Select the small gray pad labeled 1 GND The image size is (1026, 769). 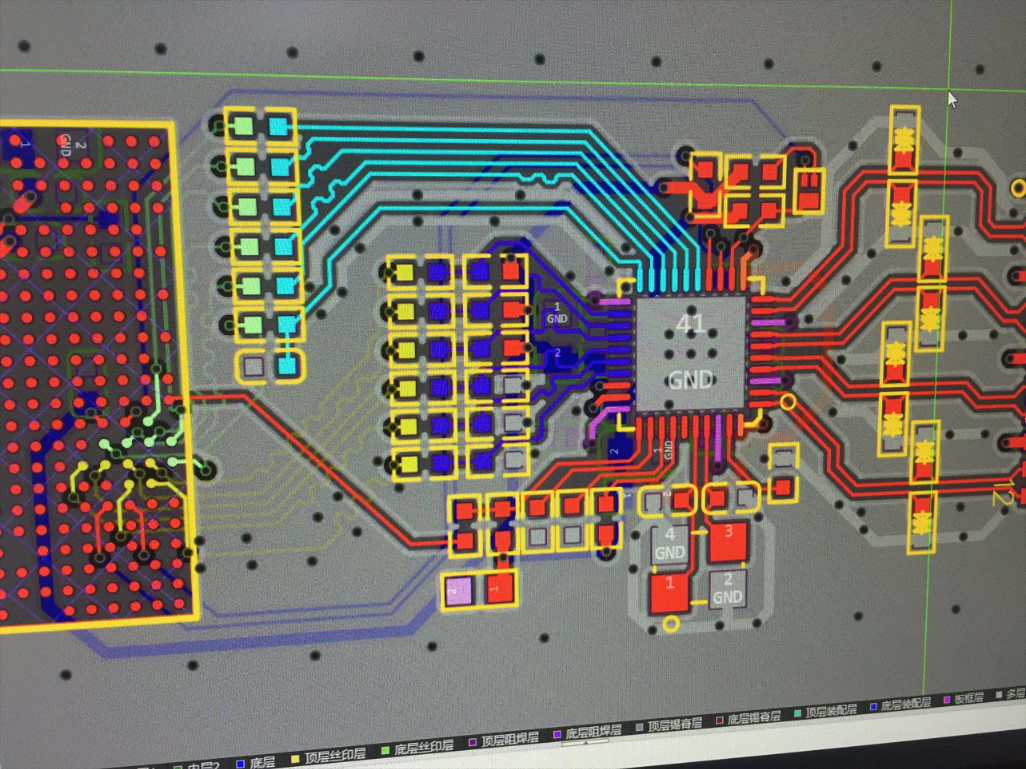tap(557, 313)
